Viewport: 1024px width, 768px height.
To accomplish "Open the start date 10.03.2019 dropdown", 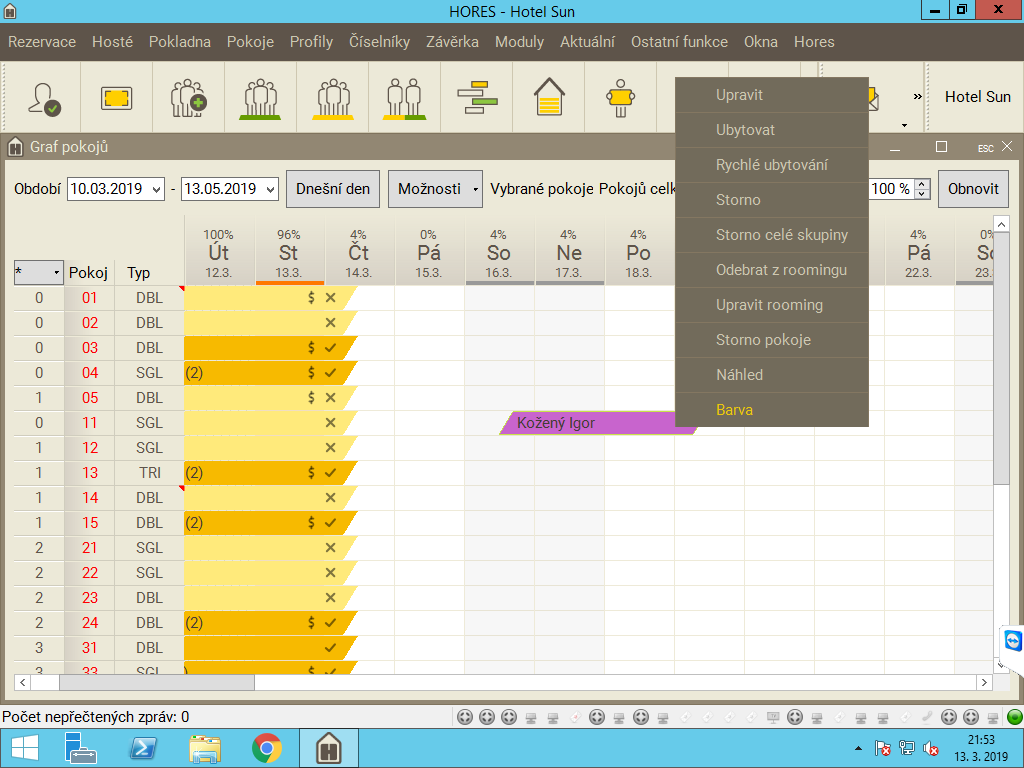I will [154, 189].
